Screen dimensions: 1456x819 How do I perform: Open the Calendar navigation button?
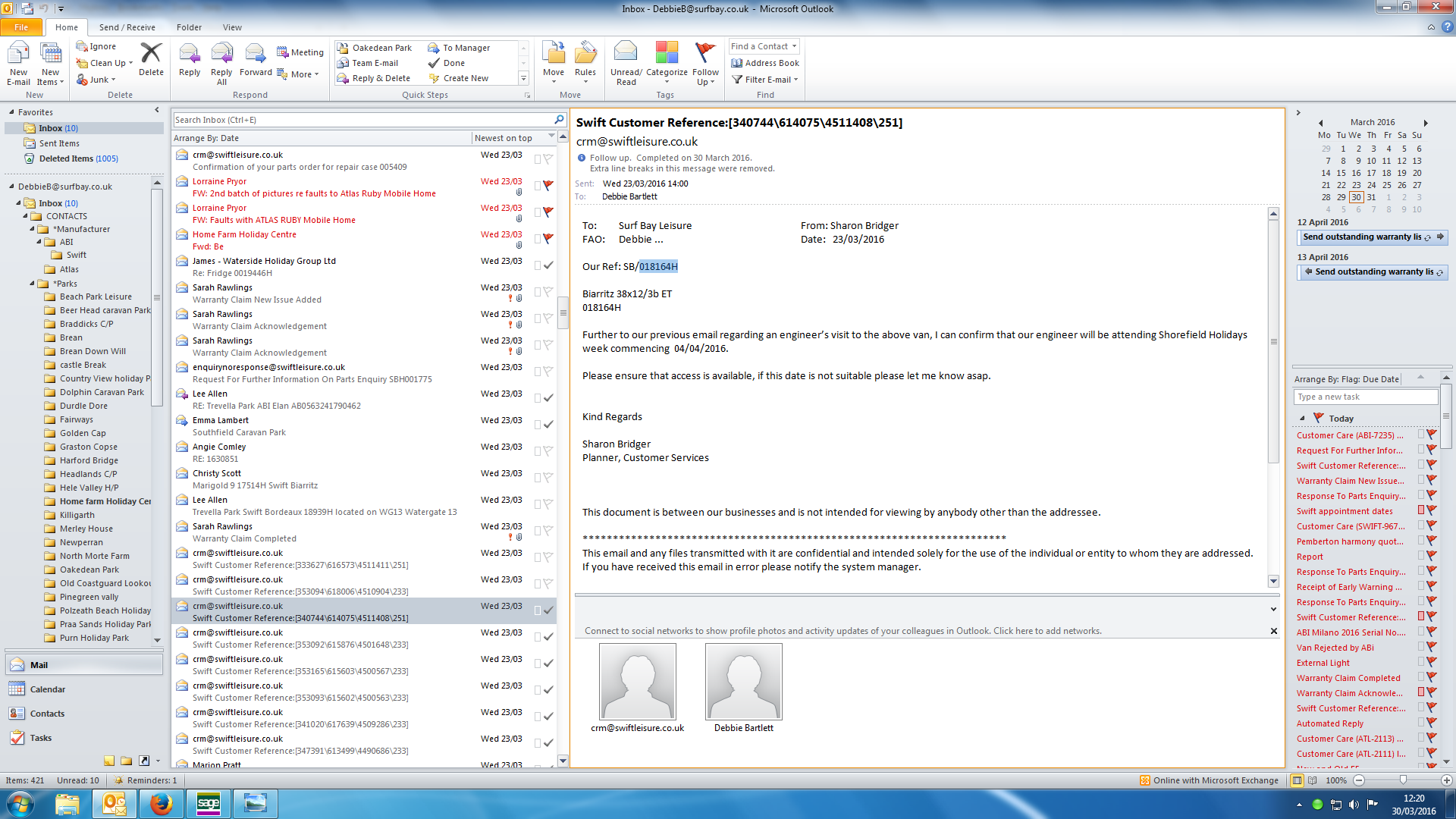(47, 689)
